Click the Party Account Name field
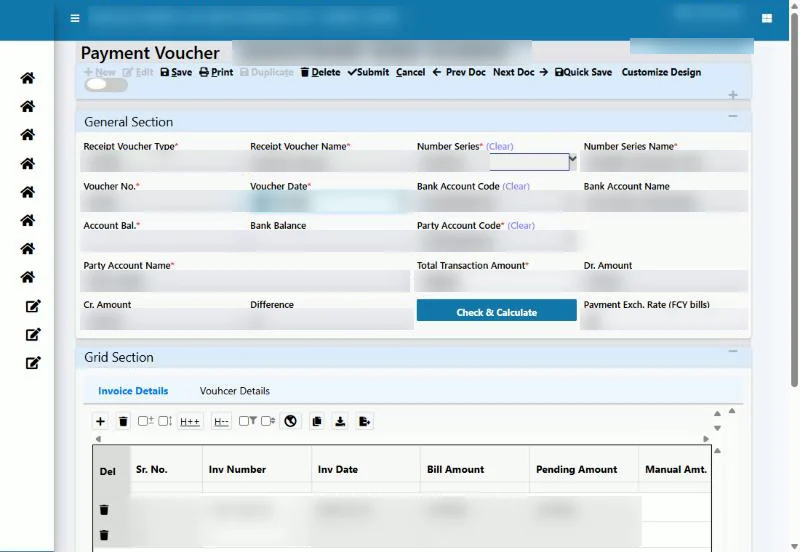 tap(245, 282)
